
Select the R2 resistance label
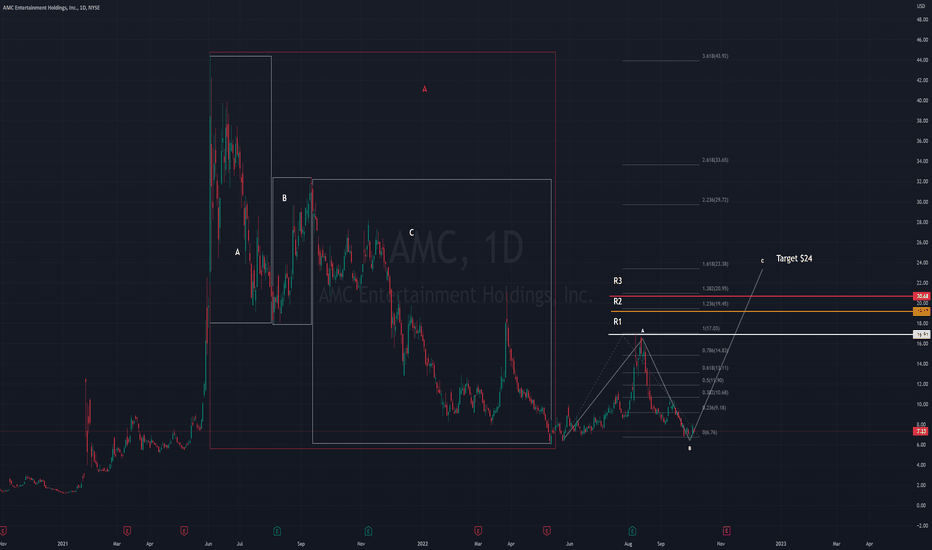(618, 301)
